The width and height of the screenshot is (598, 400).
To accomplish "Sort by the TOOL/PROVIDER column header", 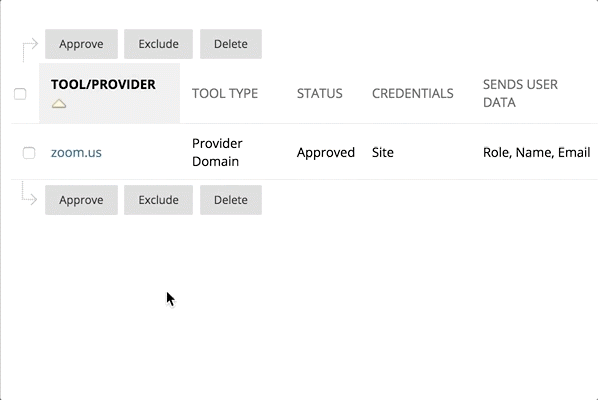I will (103, 84).
